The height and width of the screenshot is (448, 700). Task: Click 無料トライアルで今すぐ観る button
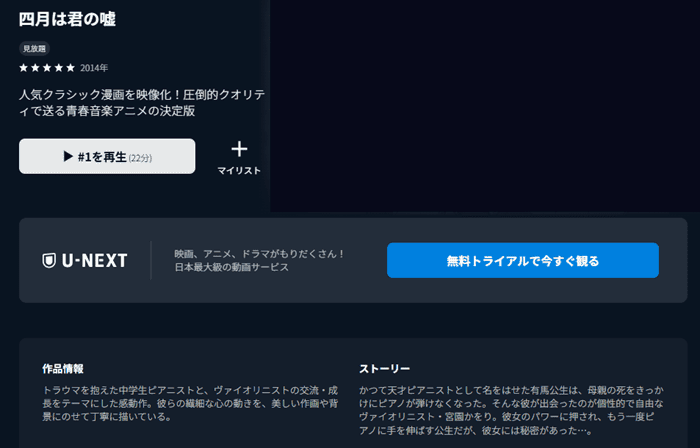(x=523, y=261)
